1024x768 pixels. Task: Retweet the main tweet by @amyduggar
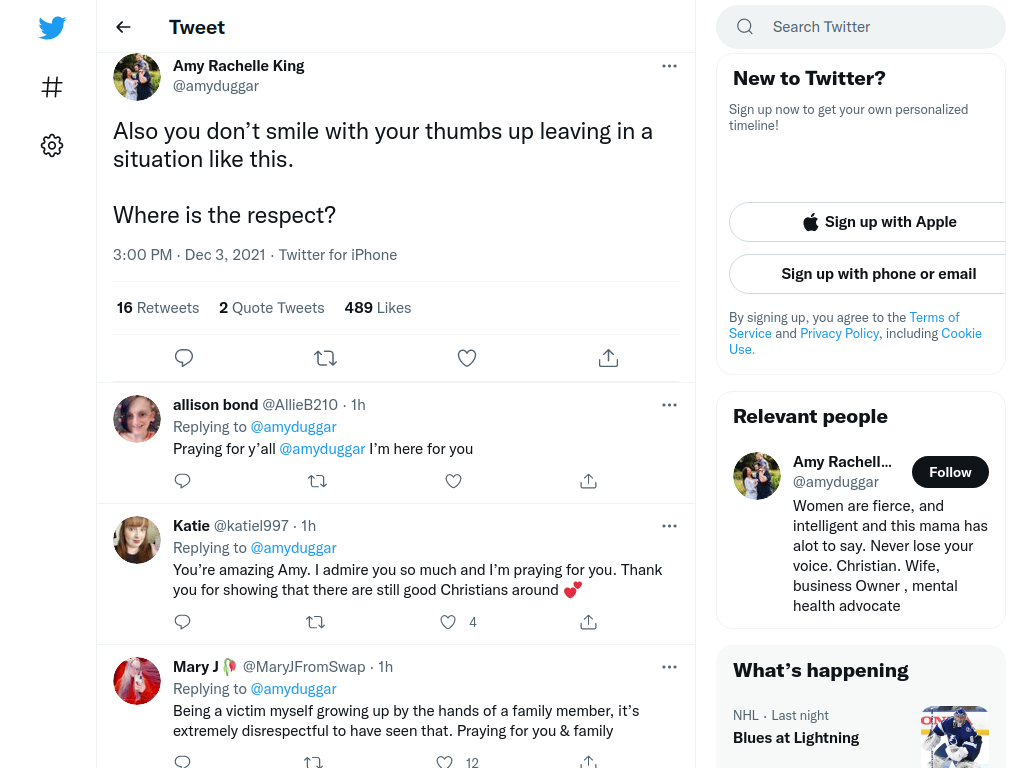click(325, 358)
